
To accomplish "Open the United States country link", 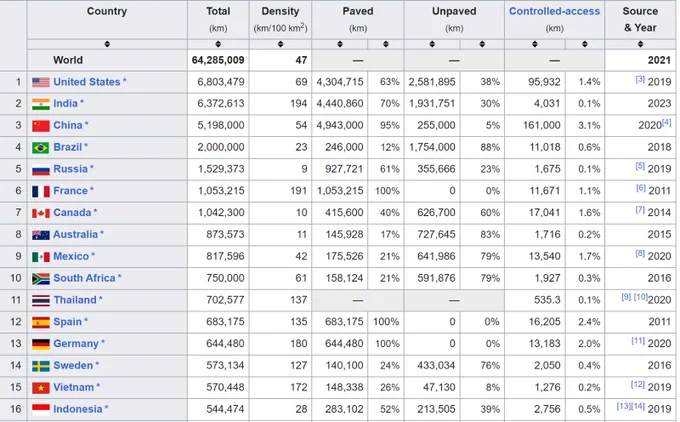I will 87,82.
